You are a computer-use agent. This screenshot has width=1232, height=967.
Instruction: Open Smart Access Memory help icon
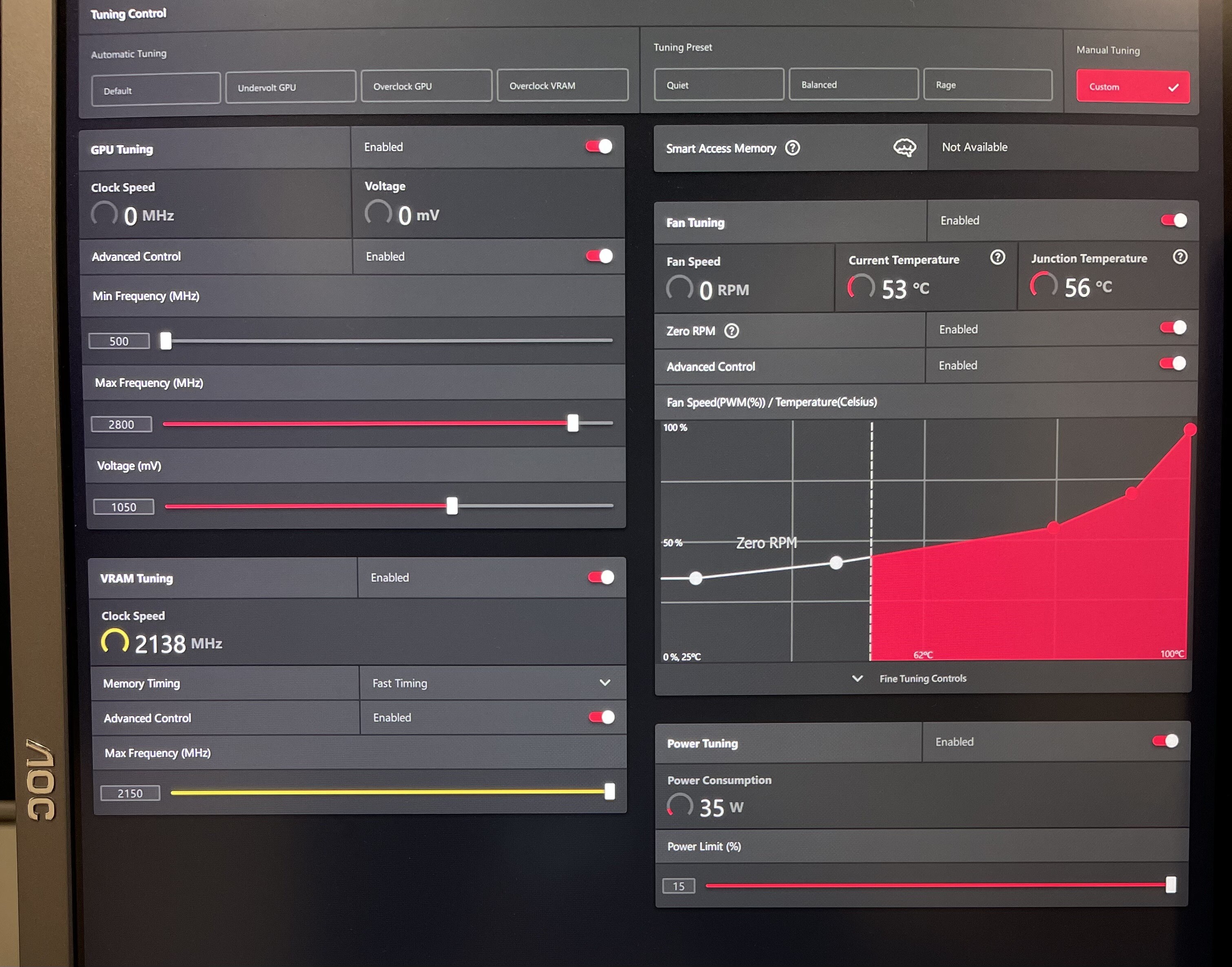tap(793, 148)
